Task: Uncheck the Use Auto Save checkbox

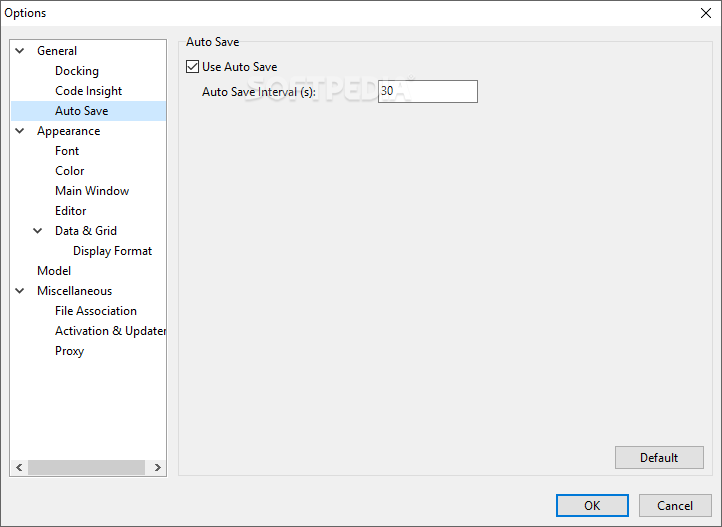Action: pos(193,67)
